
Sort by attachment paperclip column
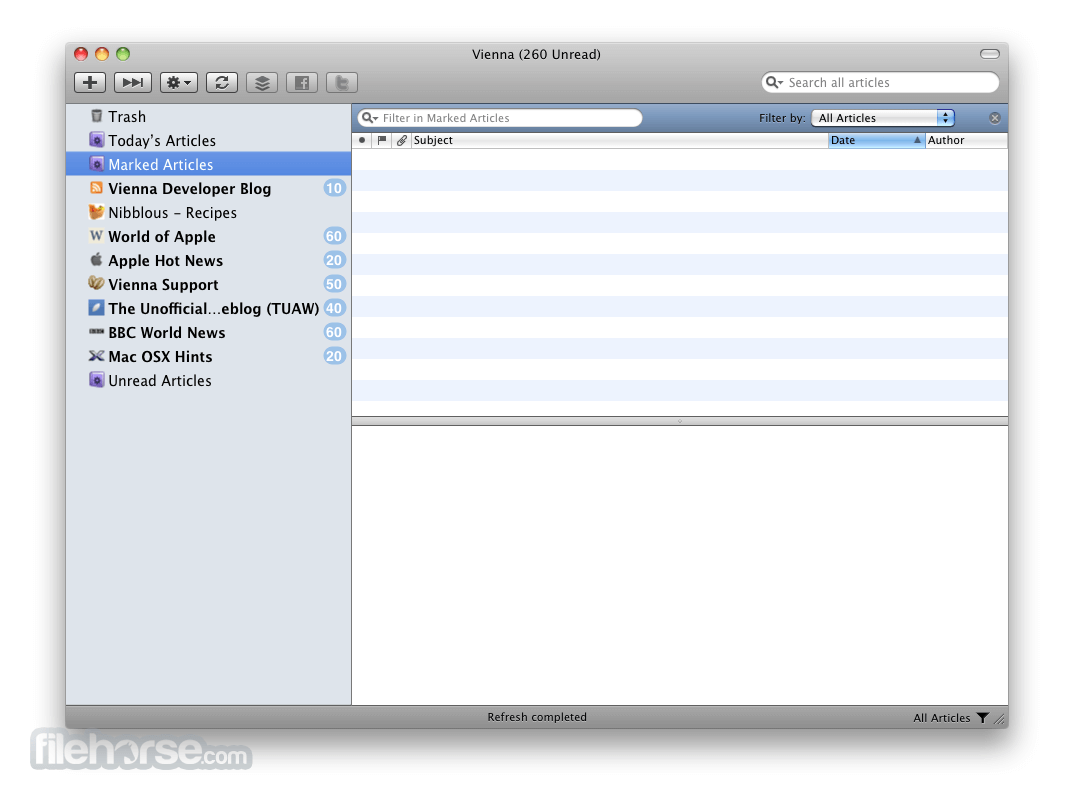click(x=402, y=140)
